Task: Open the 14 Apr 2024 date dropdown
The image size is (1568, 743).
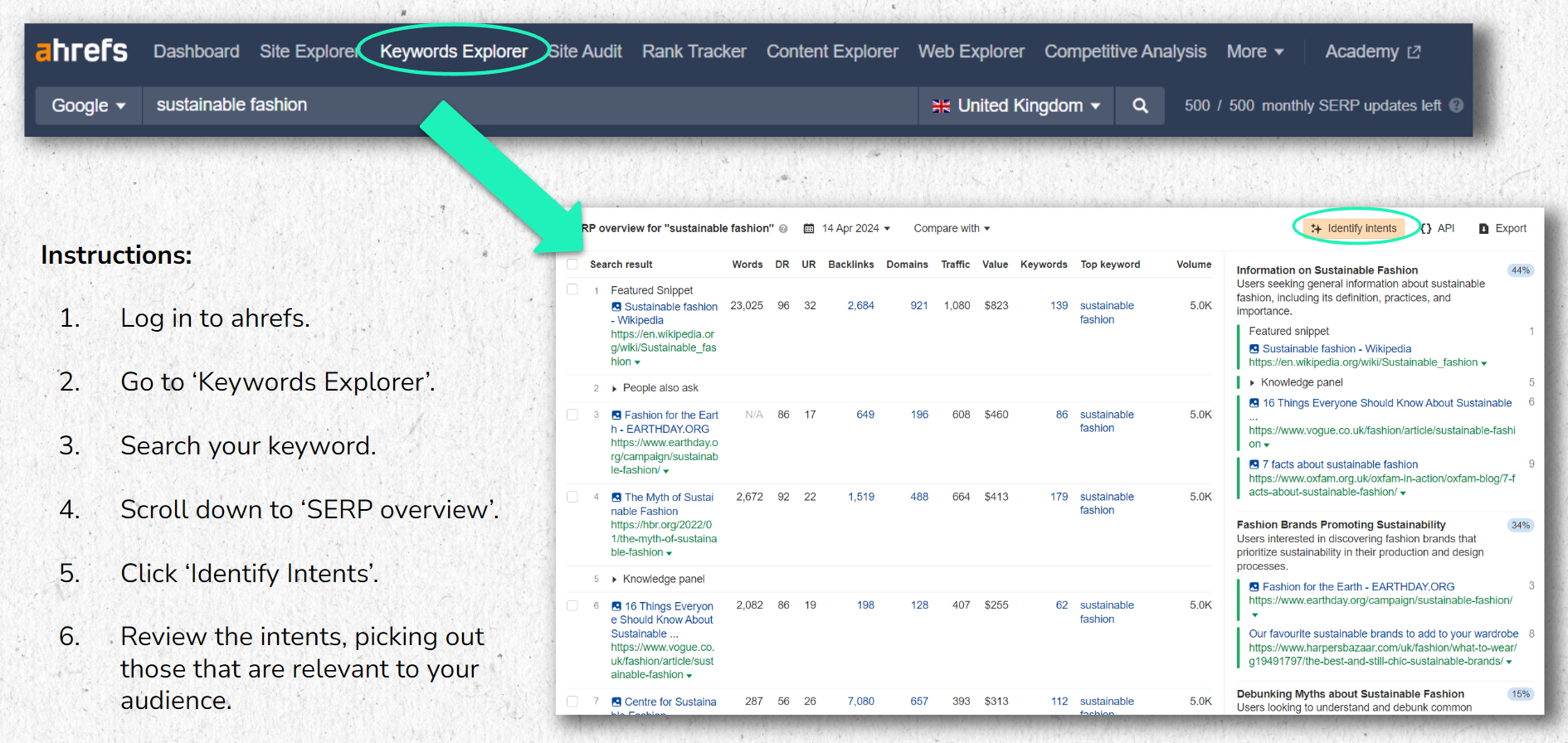Action: 847,229
